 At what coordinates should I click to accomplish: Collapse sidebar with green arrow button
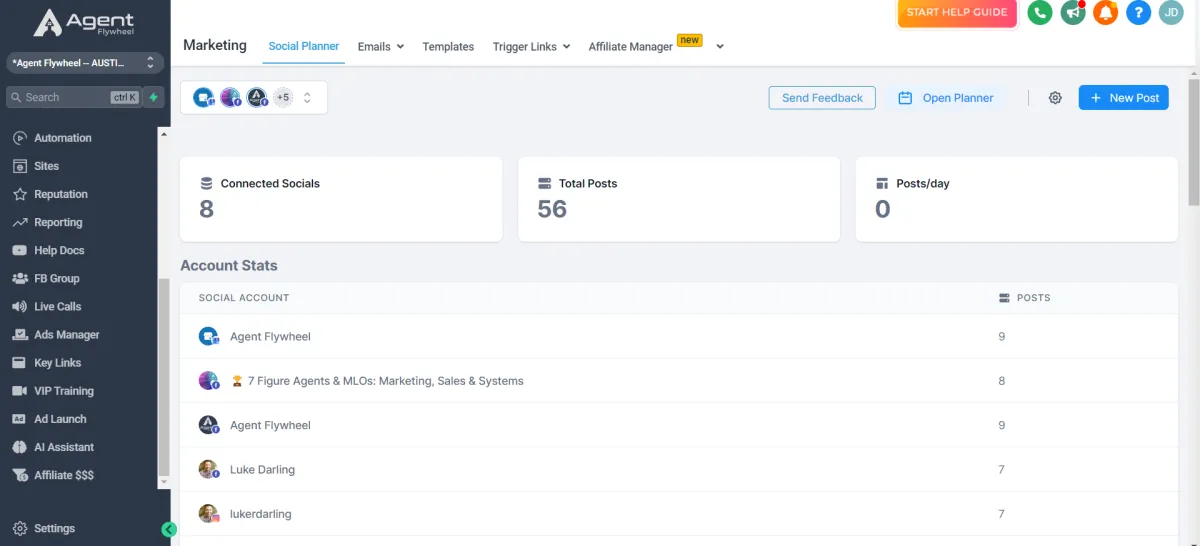[x=169, y=529]
